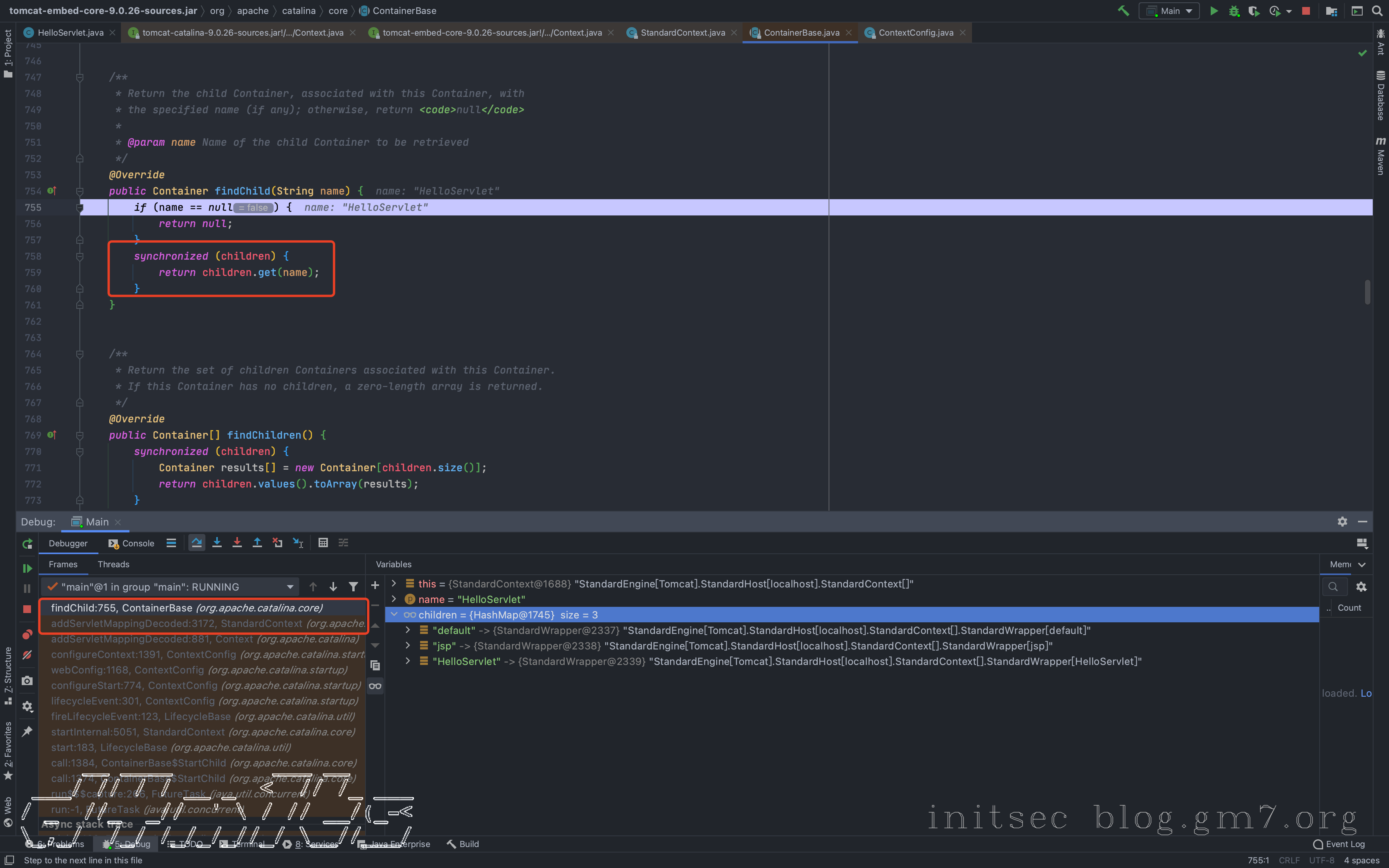Click the thread dump camera icon
This screenshot has width=1389, height=868.
27,681
